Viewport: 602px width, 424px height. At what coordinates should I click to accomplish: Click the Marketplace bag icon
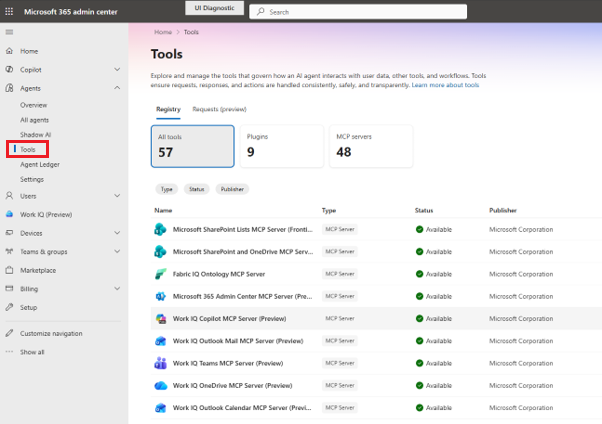point(9,270)
